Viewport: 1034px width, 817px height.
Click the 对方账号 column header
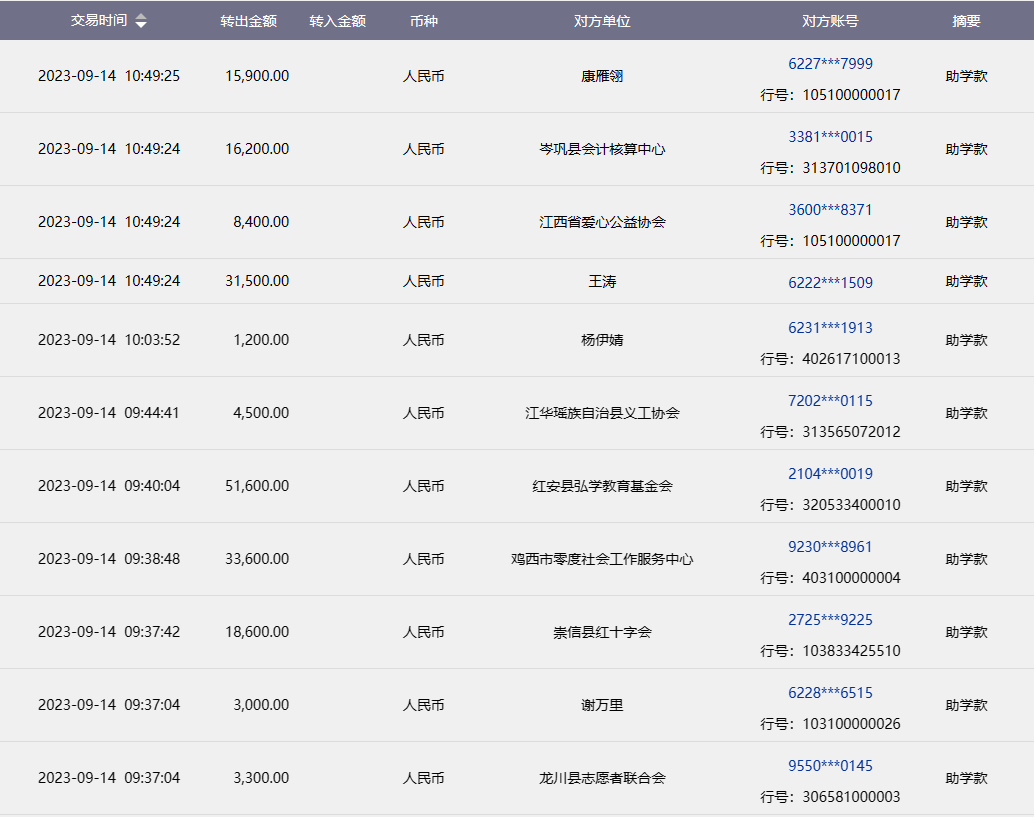(x=830, y=21)
